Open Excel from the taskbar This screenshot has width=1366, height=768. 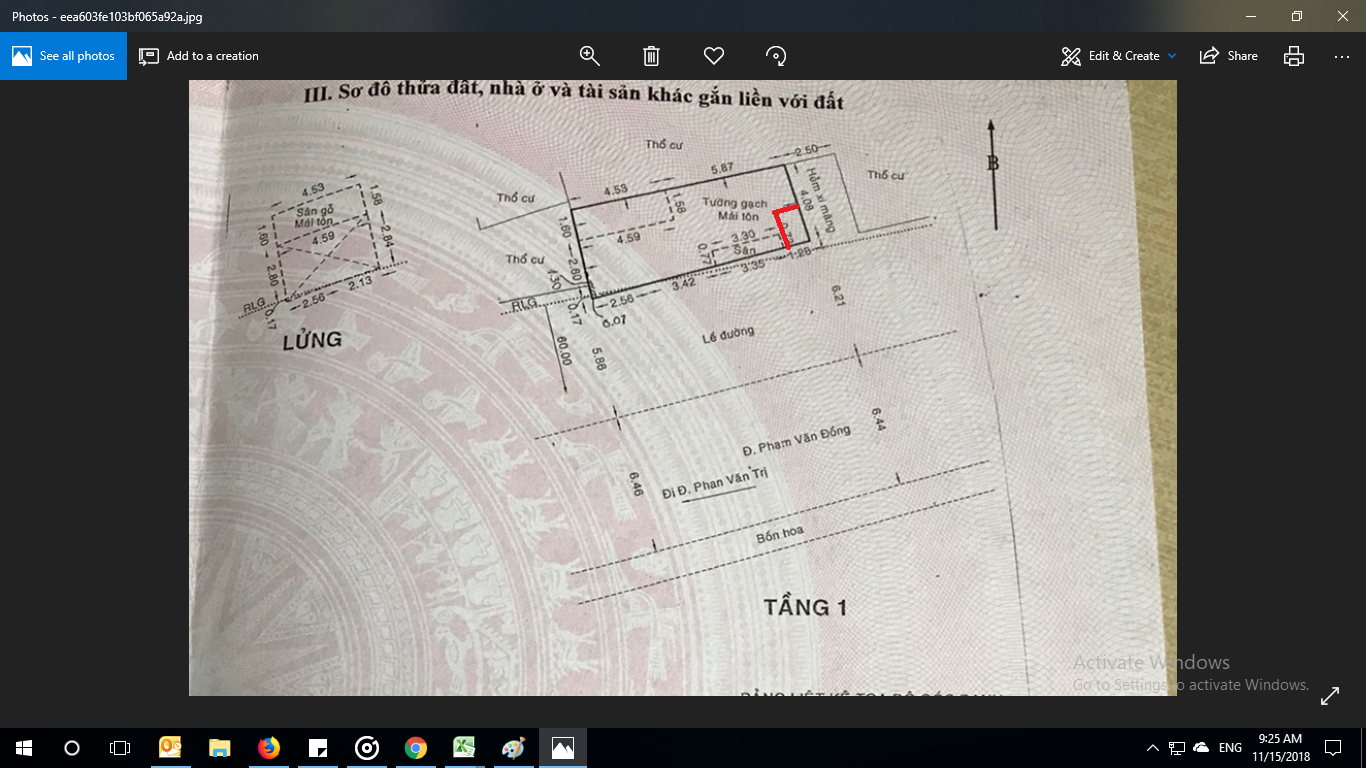pyautogui.click(x=464, y=748)
